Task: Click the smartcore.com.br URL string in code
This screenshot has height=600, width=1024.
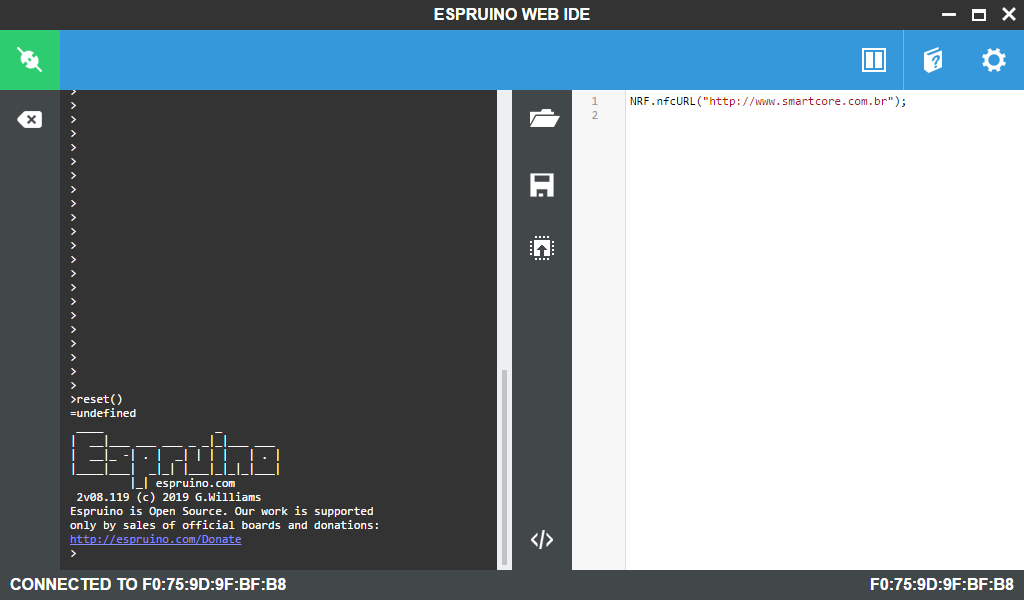Action: [798, 101]
